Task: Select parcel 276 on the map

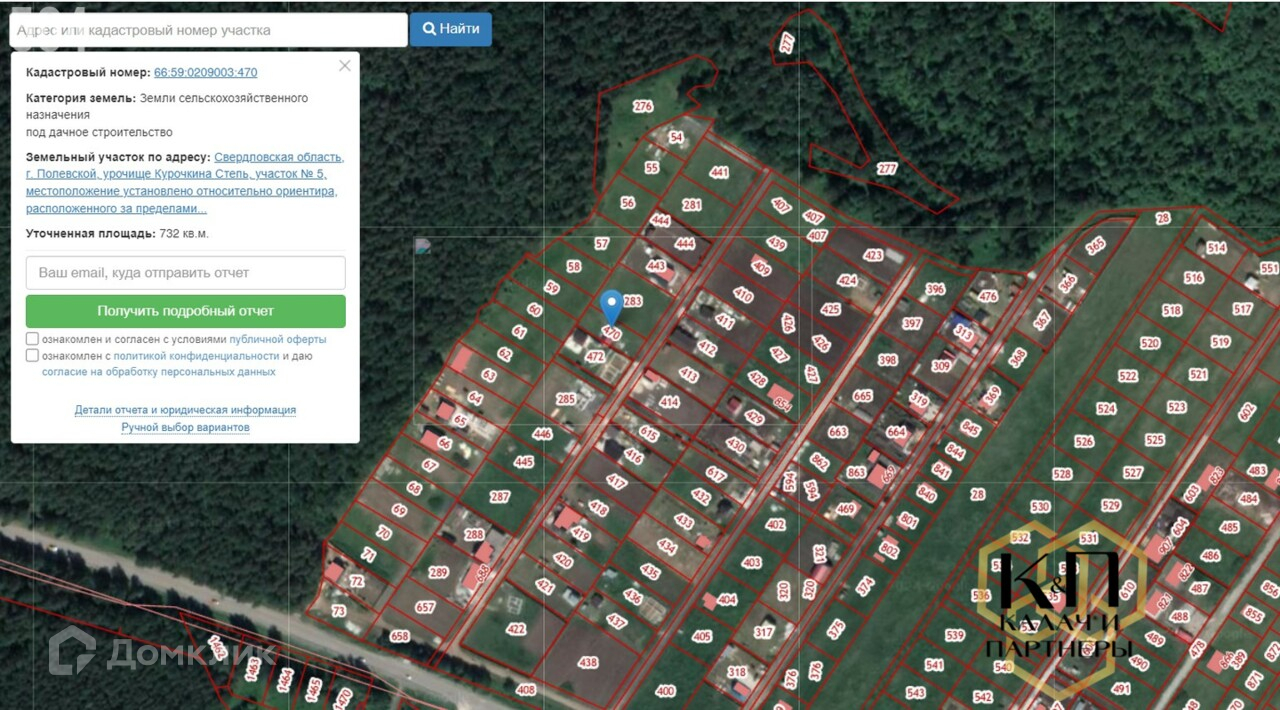Action: point(643,106)
